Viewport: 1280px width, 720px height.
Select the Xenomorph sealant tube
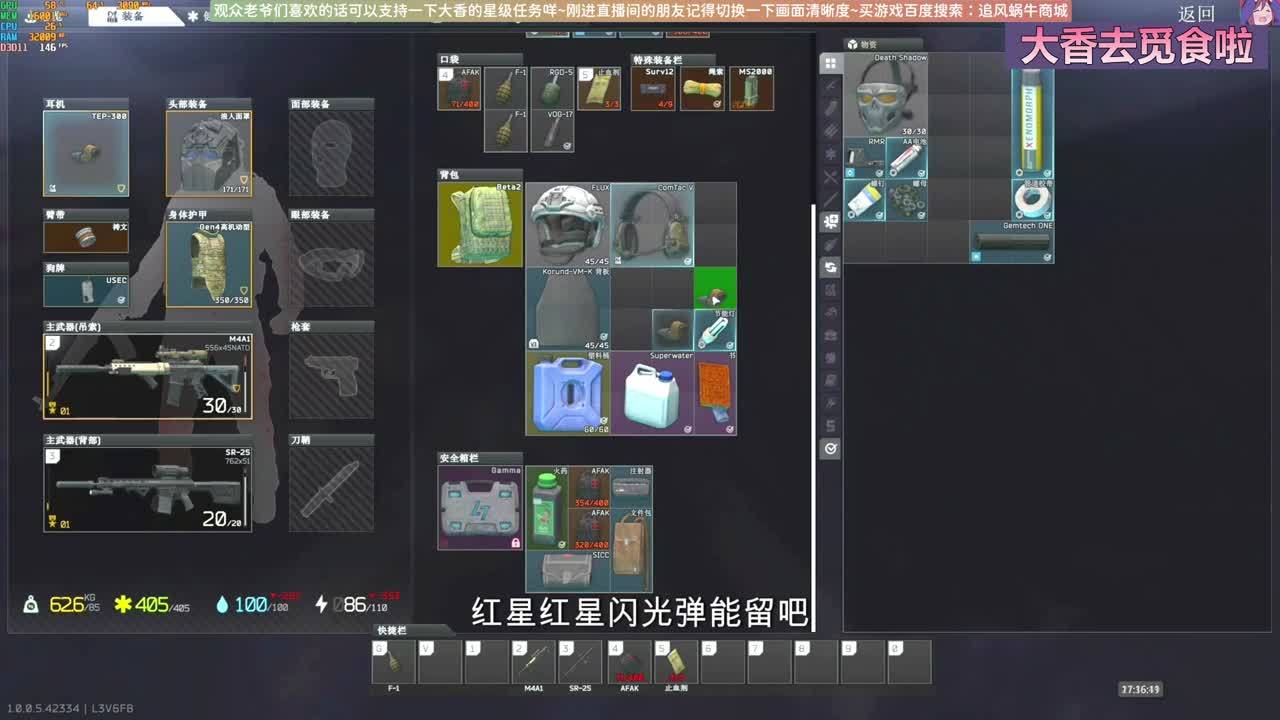click(1033, 116)
